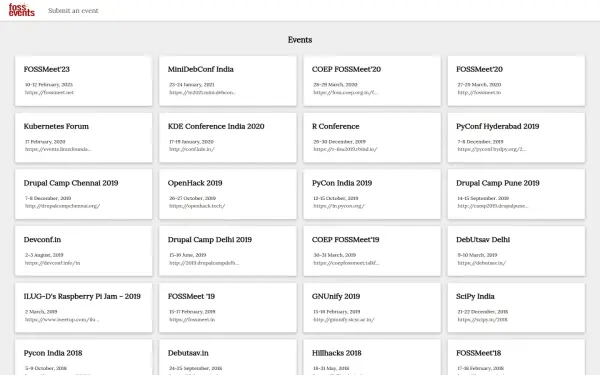Select the Drupal Camp Delhi 2019 title

coord(210,240)
